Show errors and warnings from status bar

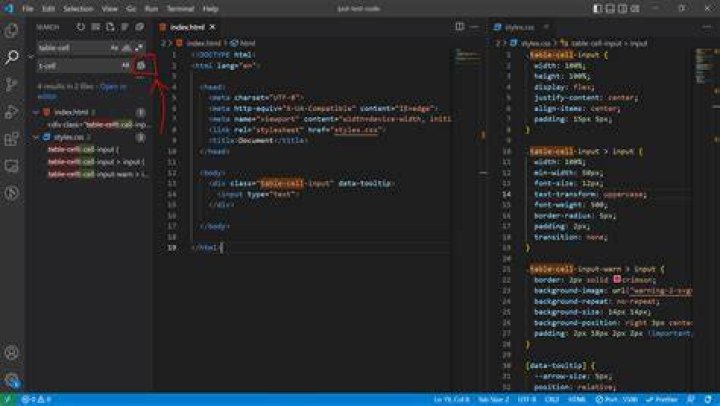click(x=36, y=400)
